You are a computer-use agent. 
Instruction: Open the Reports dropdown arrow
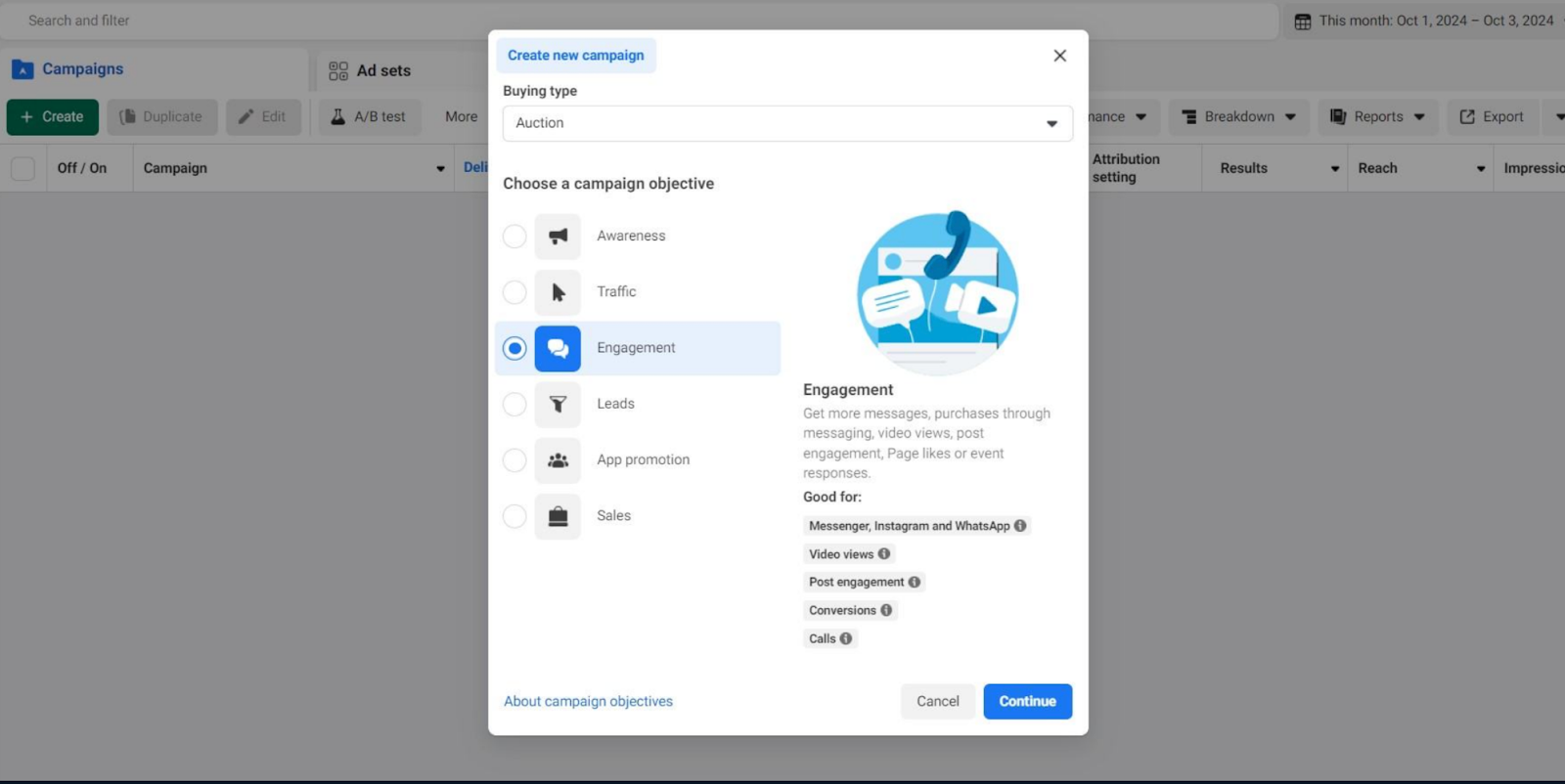coord(1419,117)
